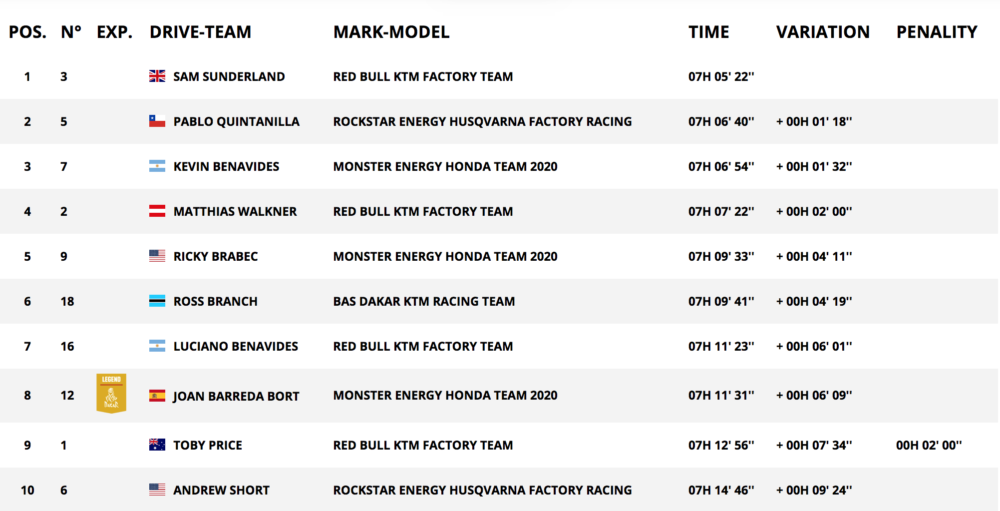Click the VARIATION column header
Image resolution: width=1000 pixels, height=511 pixels.
(823, 32)
